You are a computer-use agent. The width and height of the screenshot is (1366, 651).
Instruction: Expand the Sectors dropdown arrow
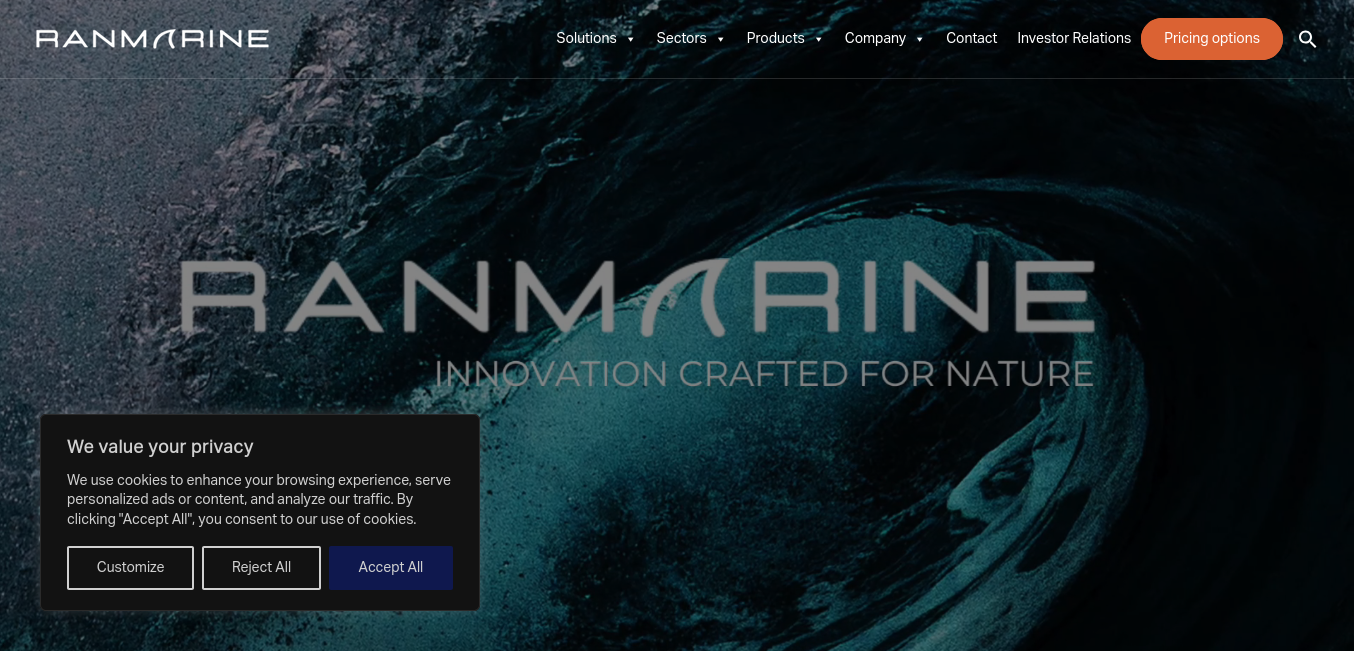(720, 39)
